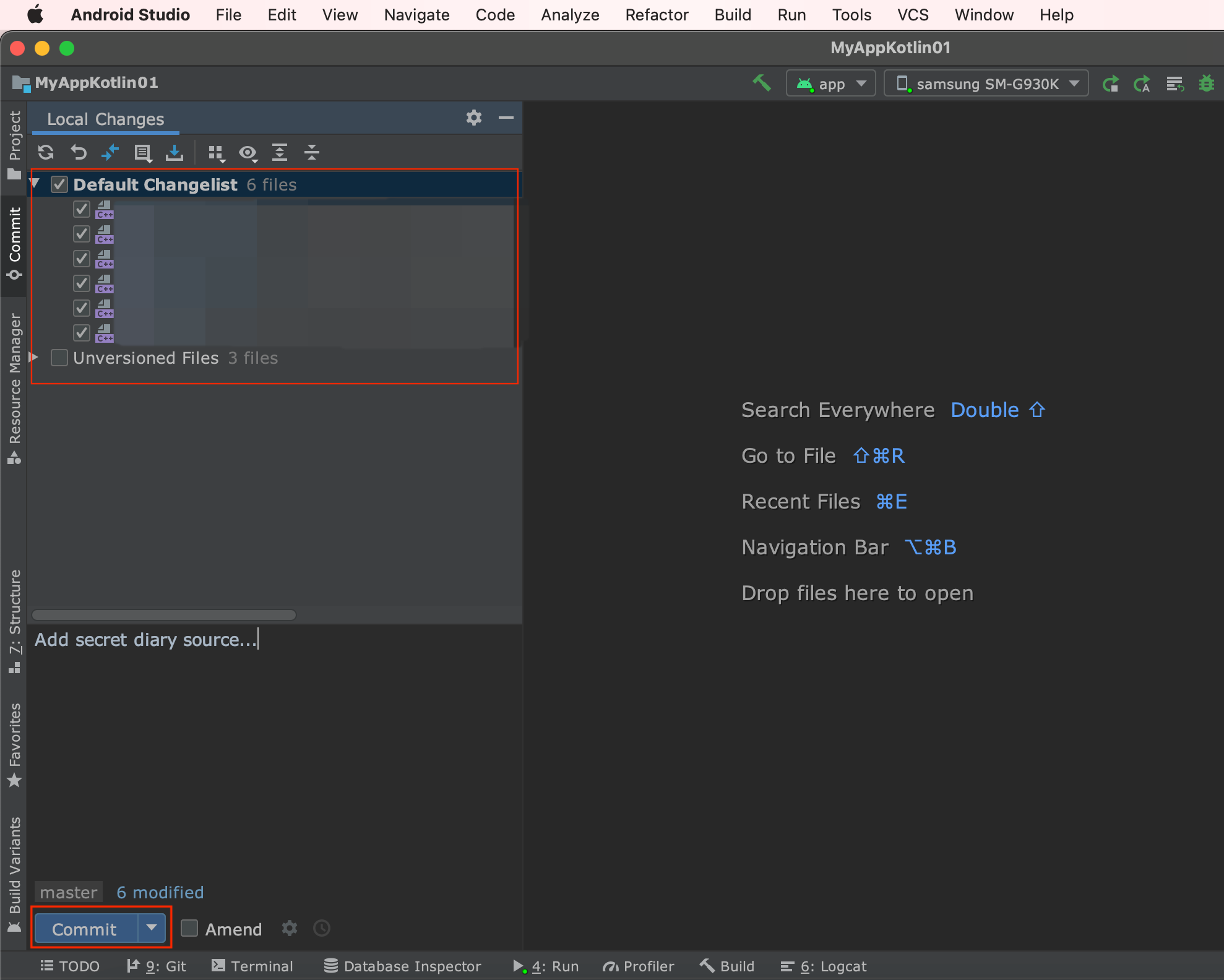The image size is (1224, 980).
Task: Open the Profiler tool window
Action: point(639,966)
